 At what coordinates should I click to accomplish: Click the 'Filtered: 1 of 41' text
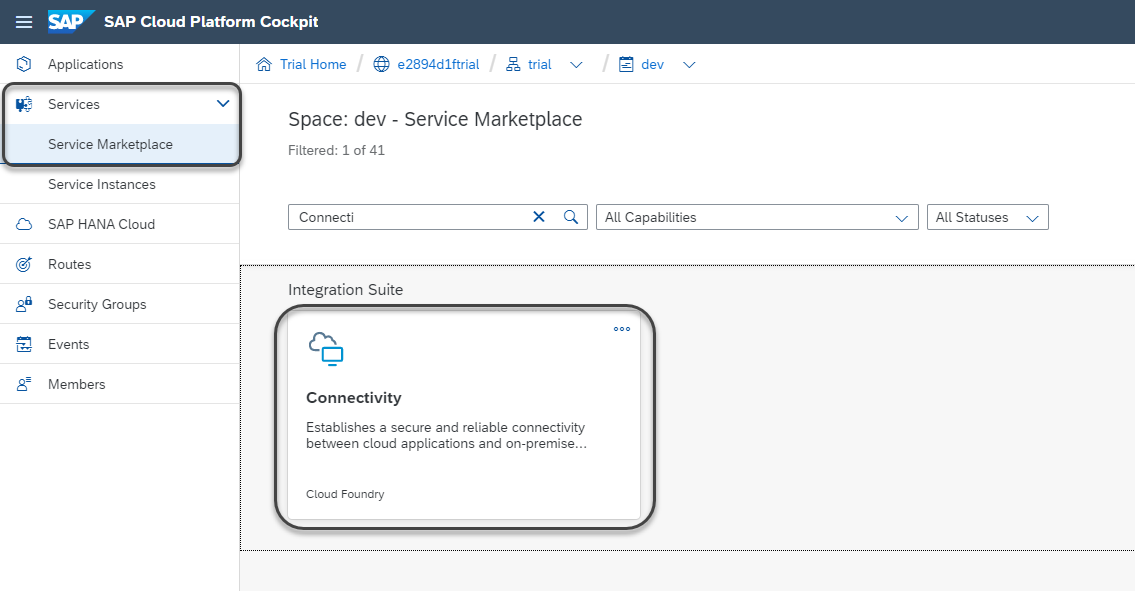[x=337, y=151]
